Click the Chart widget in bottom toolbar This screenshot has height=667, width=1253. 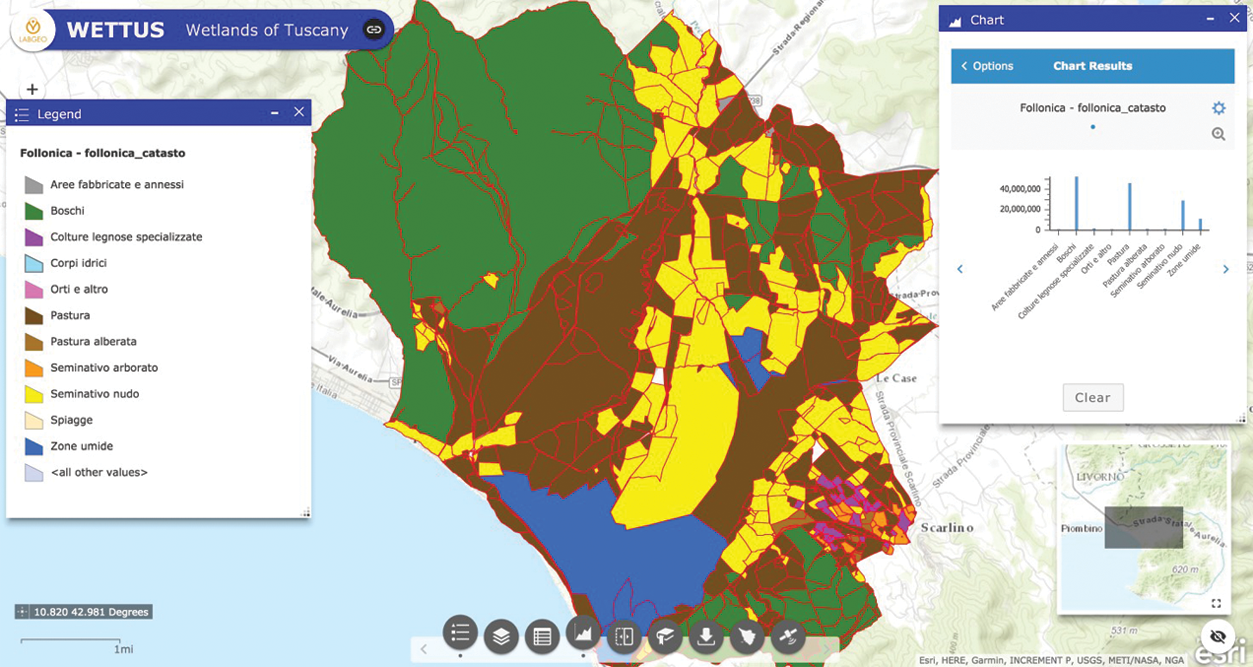coord(583,633)
